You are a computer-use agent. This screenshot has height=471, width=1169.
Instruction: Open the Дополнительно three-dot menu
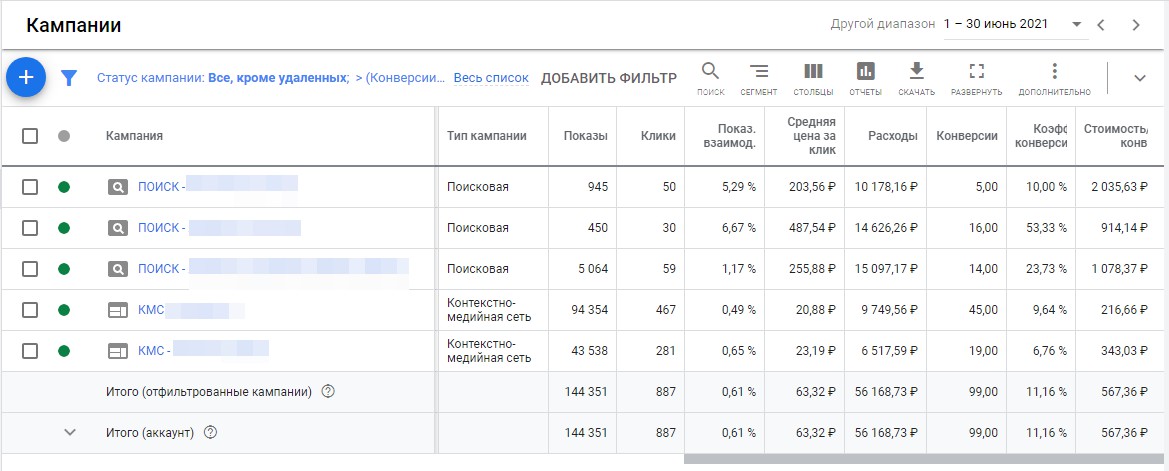pos(1054,72)
